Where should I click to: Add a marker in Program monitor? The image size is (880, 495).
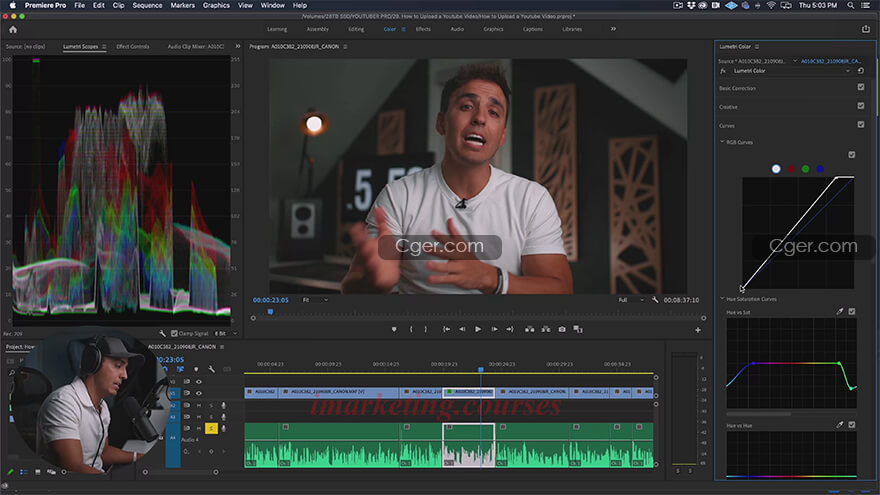pos(394,329)
